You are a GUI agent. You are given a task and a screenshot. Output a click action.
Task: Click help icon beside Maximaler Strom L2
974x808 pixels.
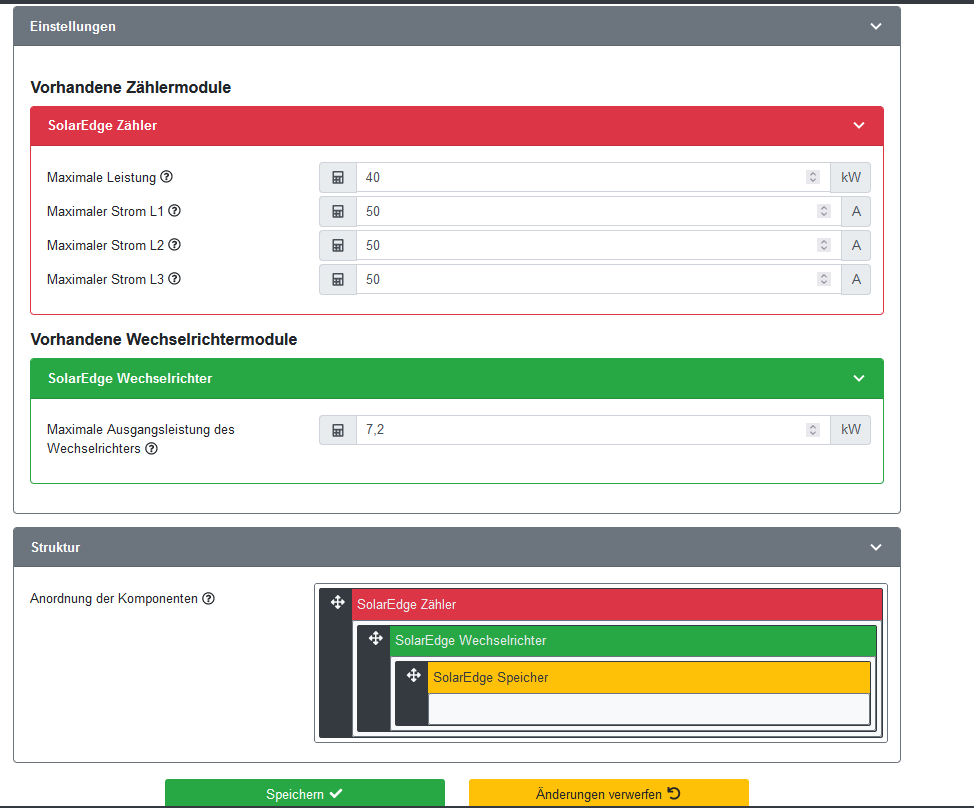coord(174,245)
